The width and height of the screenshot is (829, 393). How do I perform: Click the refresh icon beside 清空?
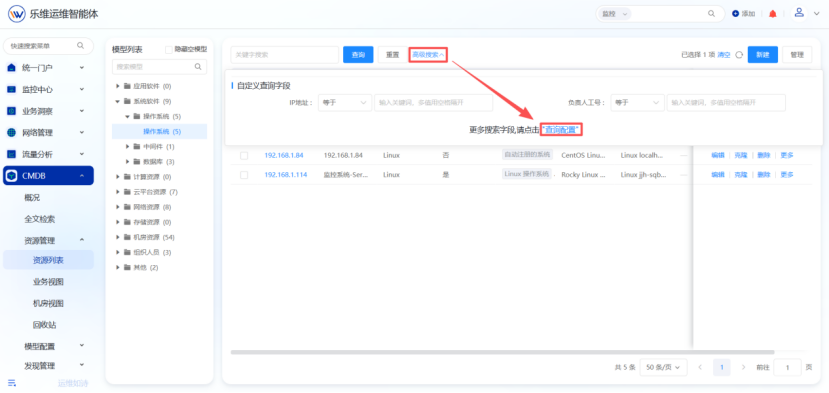739,54
